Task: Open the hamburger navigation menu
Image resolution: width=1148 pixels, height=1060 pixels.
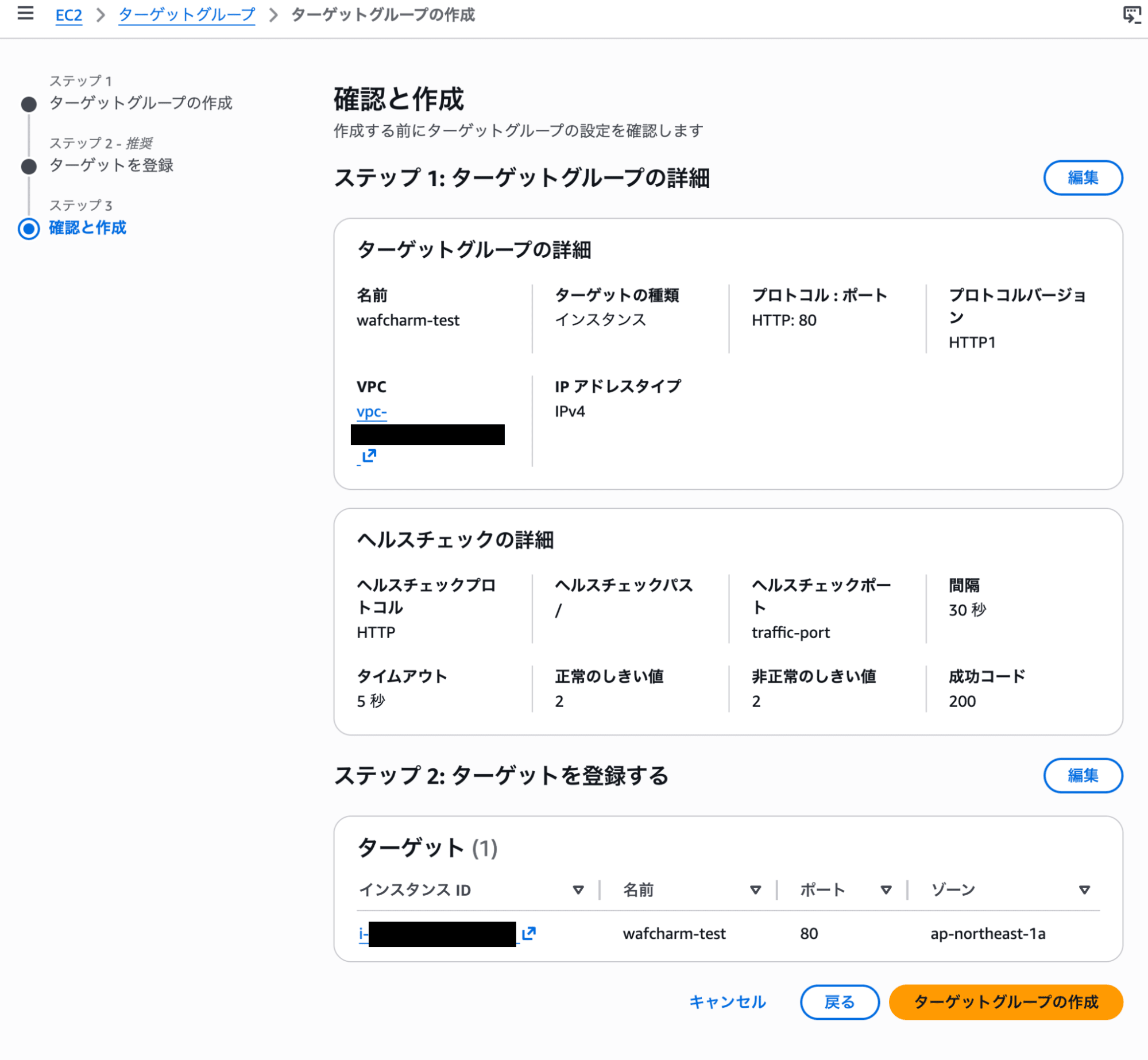Action: coord(25,13)
